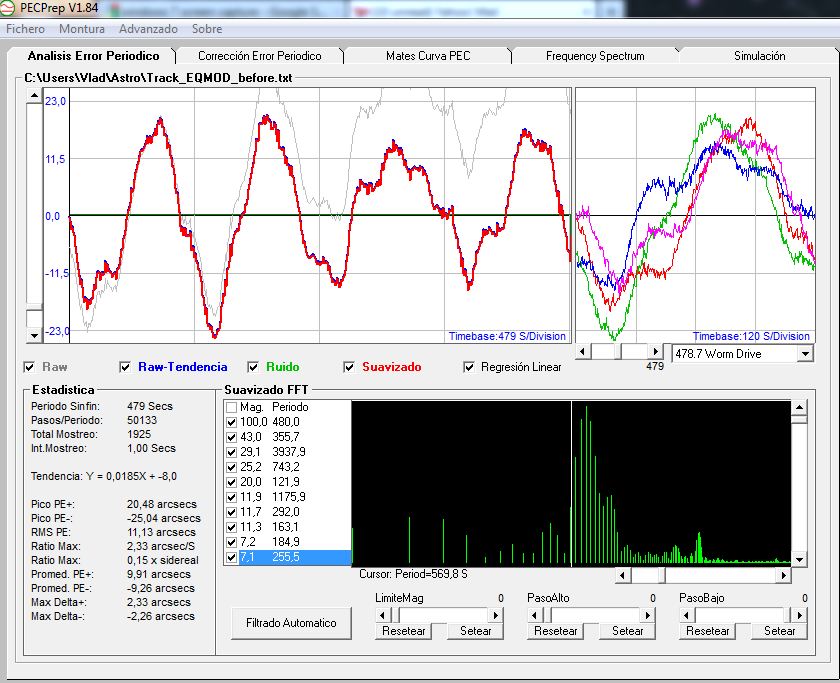Switch to Mates Curva PEC tab
This screenshot has height=683, width=840.
click(x=428, y=56)
